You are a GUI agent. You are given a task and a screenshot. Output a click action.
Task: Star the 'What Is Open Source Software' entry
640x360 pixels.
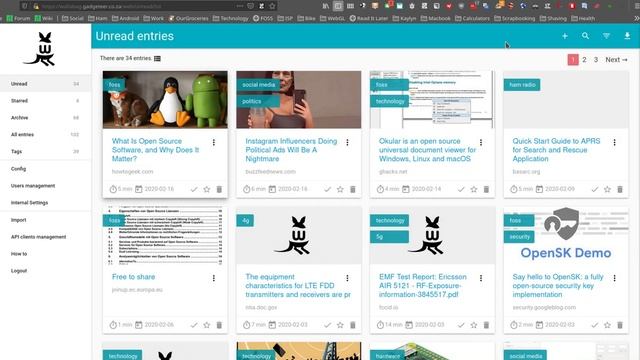(207, 189)
